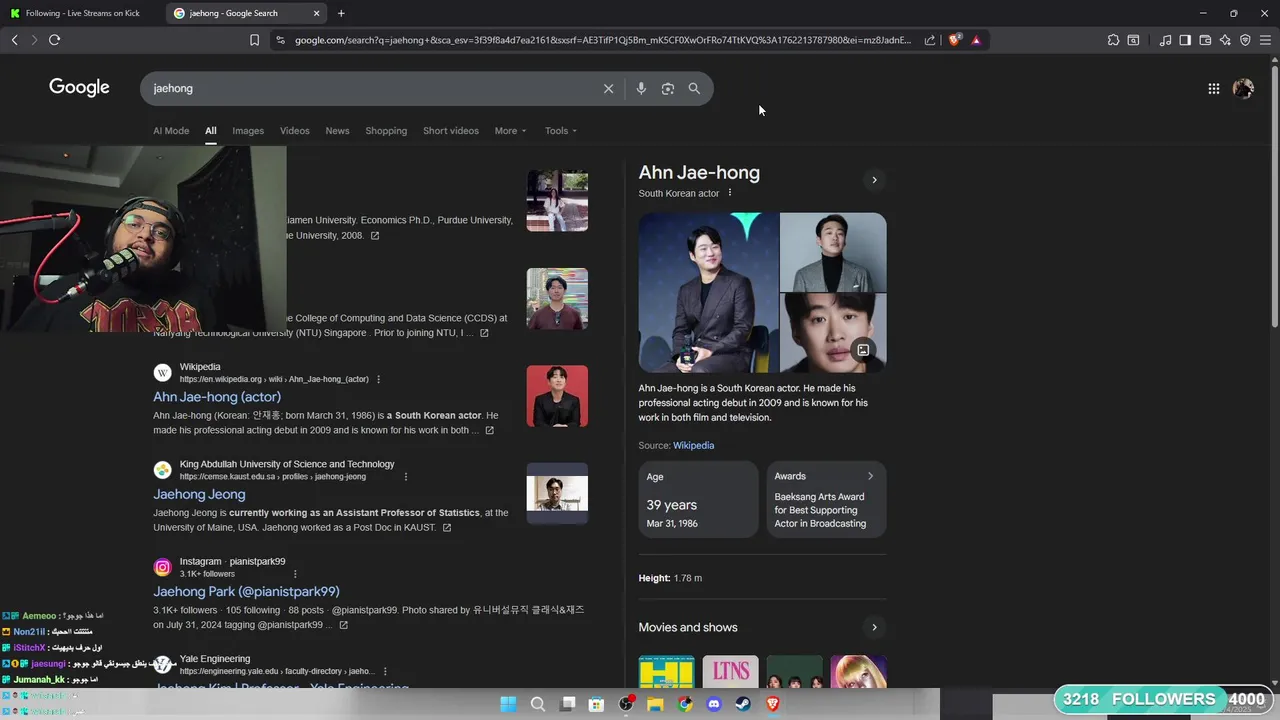
Task: Open the tab search toolbar icon
Action: [x=1133, y=40]
